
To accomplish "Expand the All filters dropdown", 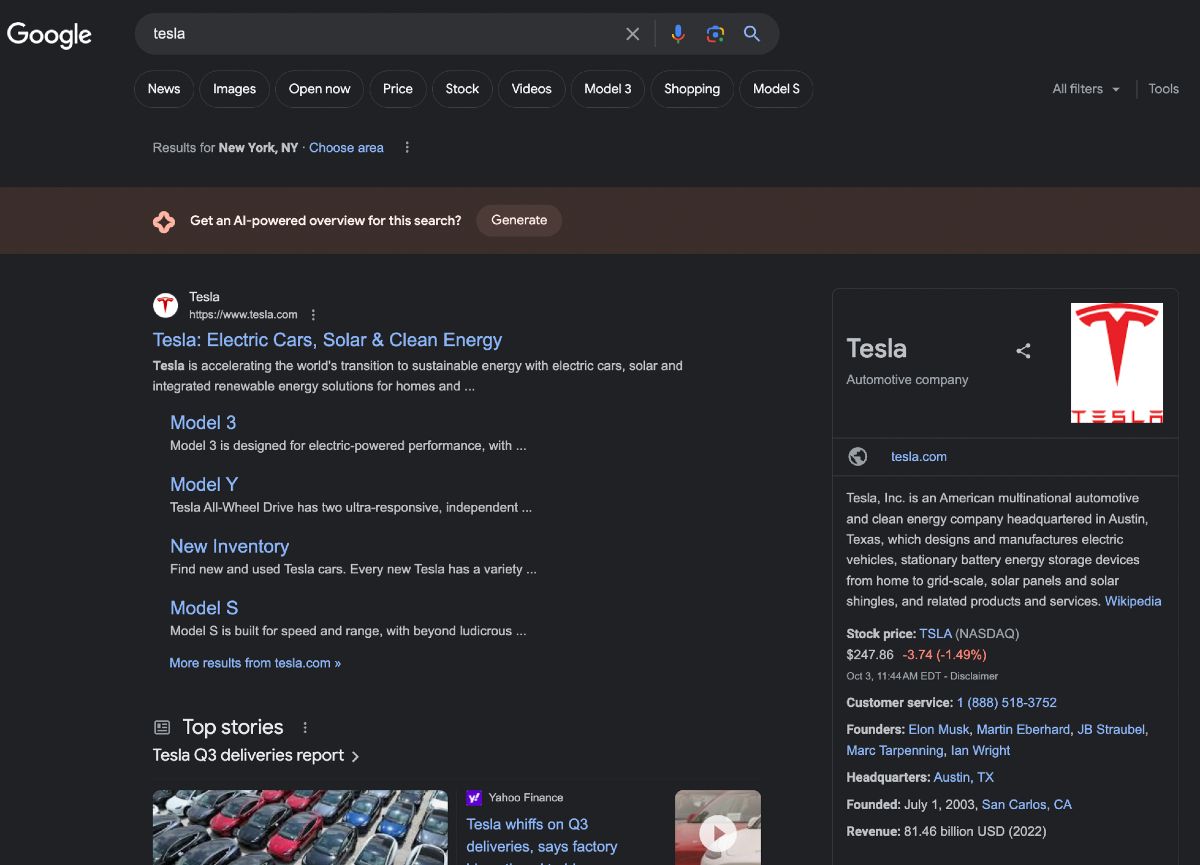I will [x=1086, y=89].
